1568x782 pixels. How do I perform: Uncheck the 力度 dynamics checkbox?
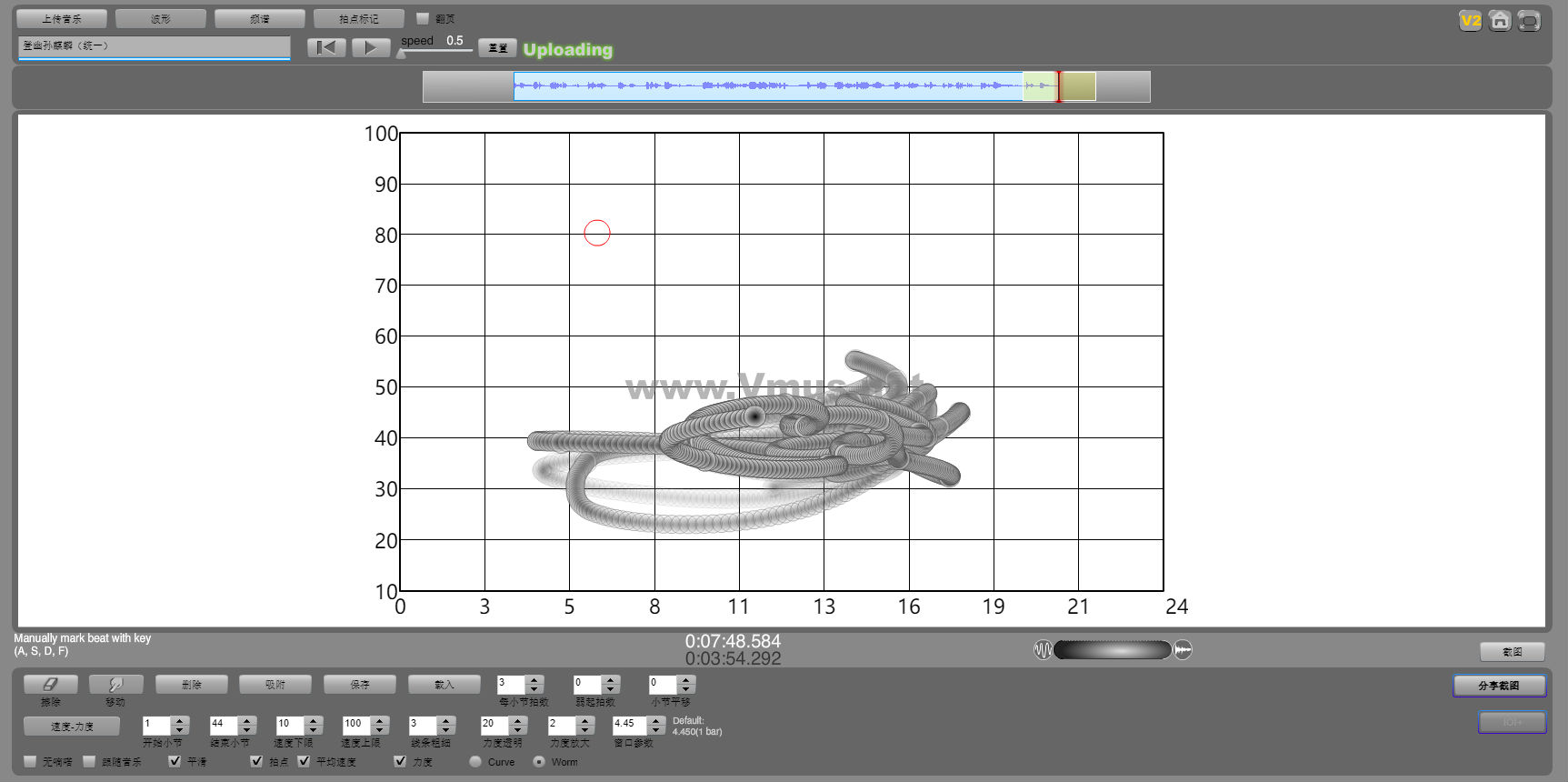tap(400, 761)
